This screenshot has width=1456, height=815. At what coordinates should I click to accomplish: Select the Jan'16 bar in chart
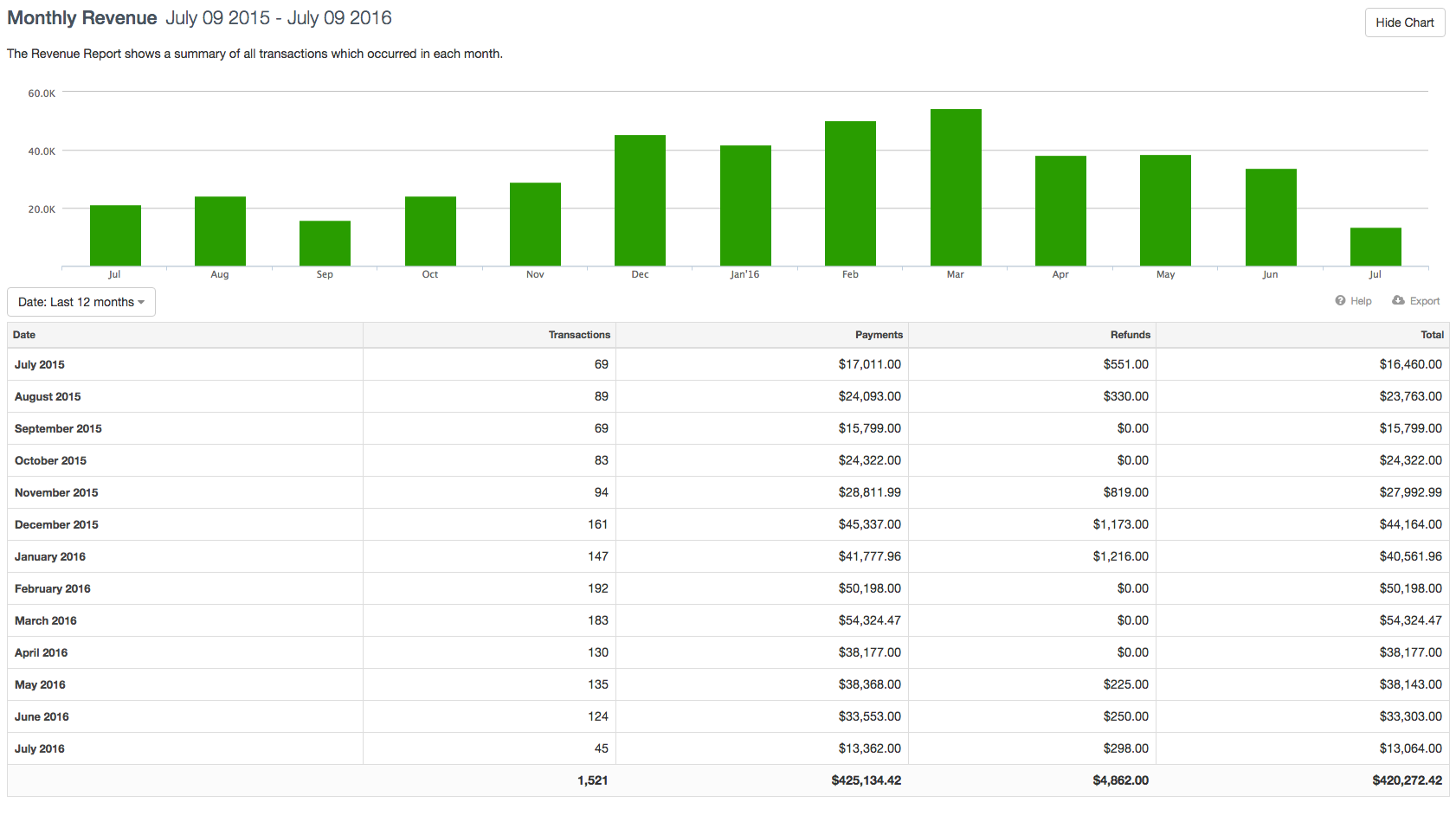coord(745,205)
